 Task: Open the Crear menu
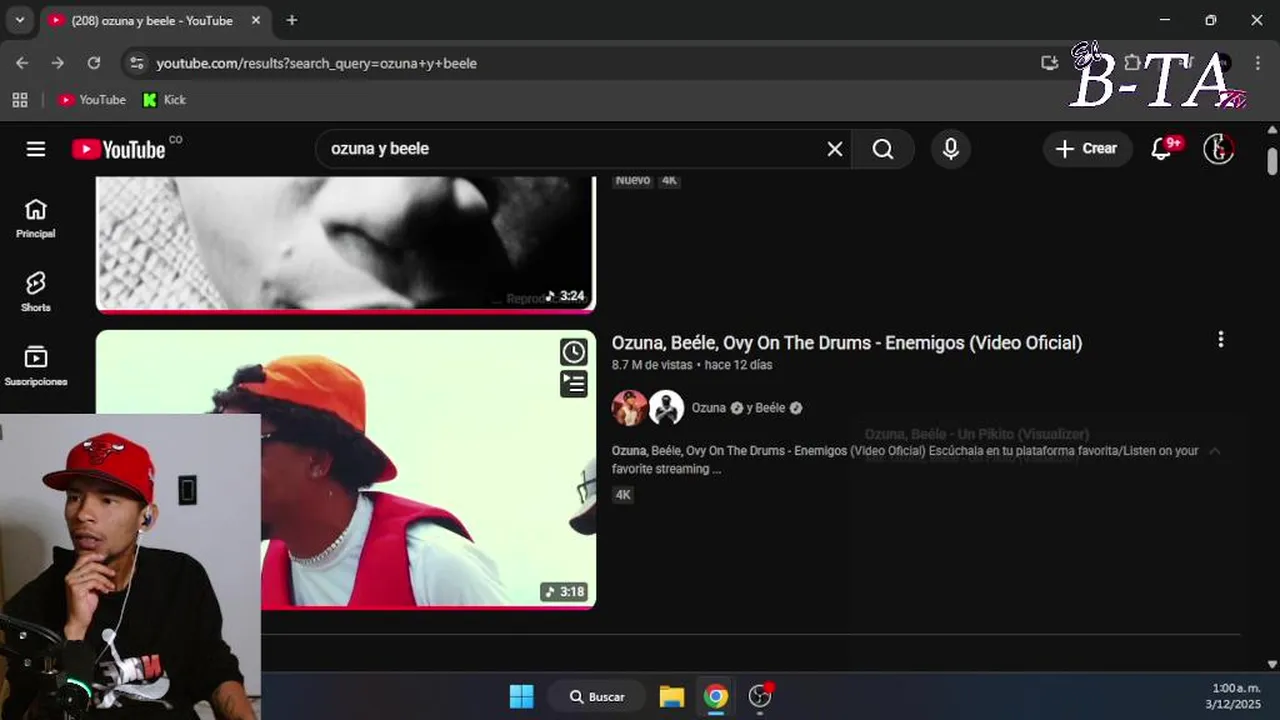pyautogui.click(x=1087, y=149)
